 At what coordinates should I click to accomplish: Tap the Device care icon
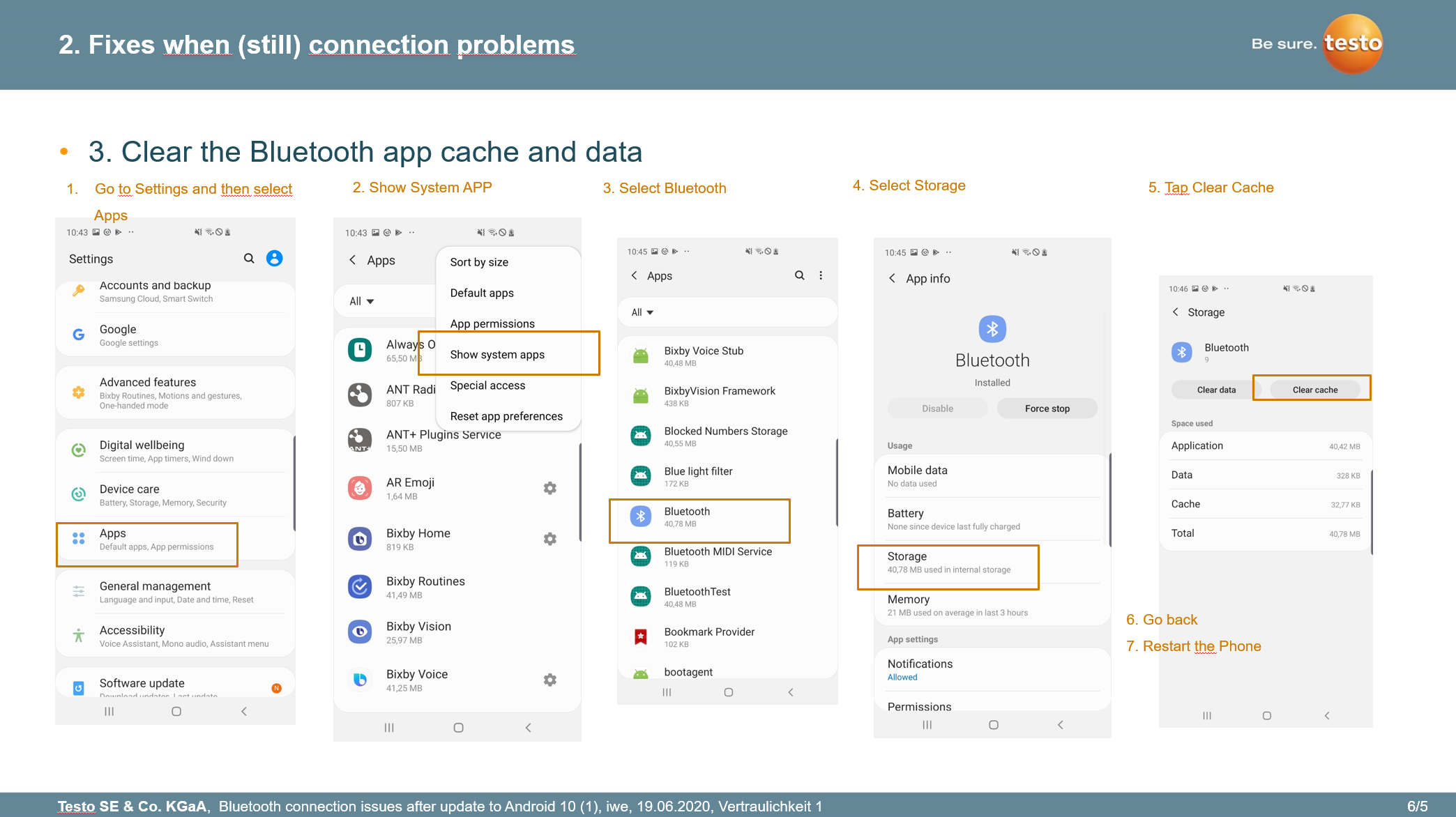click(x=79, y=494)
